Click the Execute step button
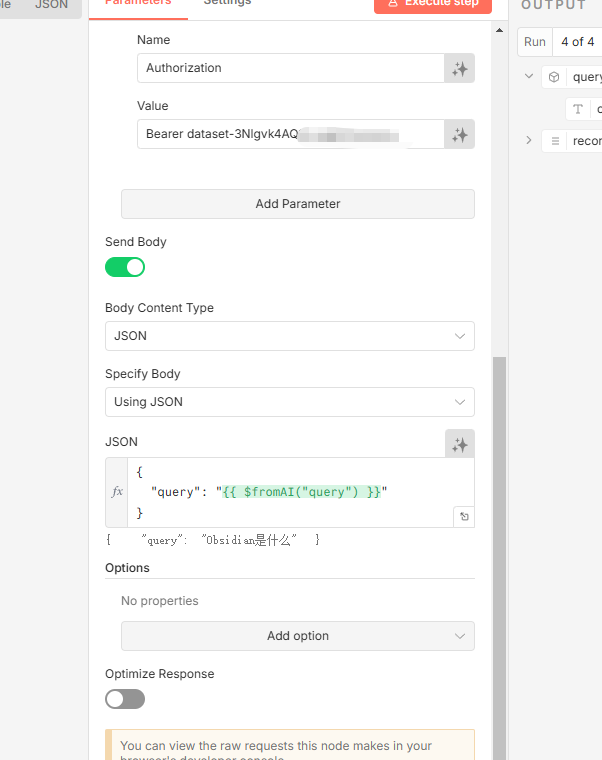 (433, 4)
